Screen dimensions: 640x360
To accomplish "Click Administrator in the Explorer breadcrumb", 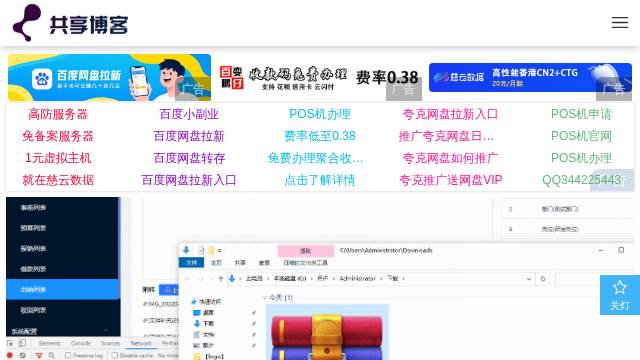I will pos(357,278).
